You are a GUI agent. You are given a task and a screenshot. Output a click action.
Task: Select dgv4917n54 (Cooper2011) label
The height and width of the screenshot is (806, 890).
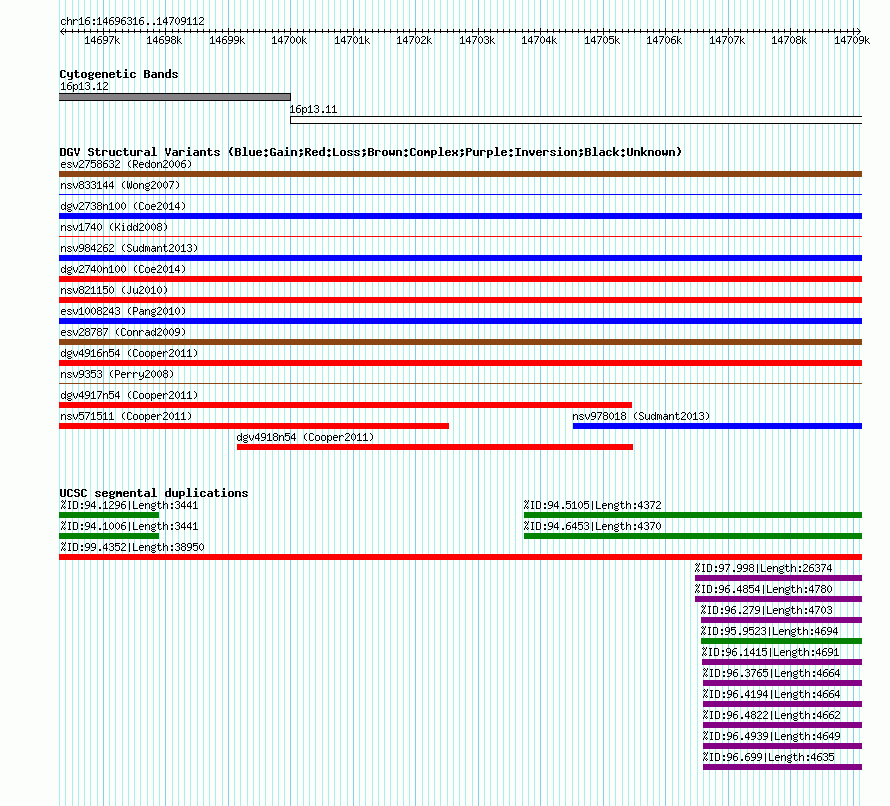(x=129, y=396)
